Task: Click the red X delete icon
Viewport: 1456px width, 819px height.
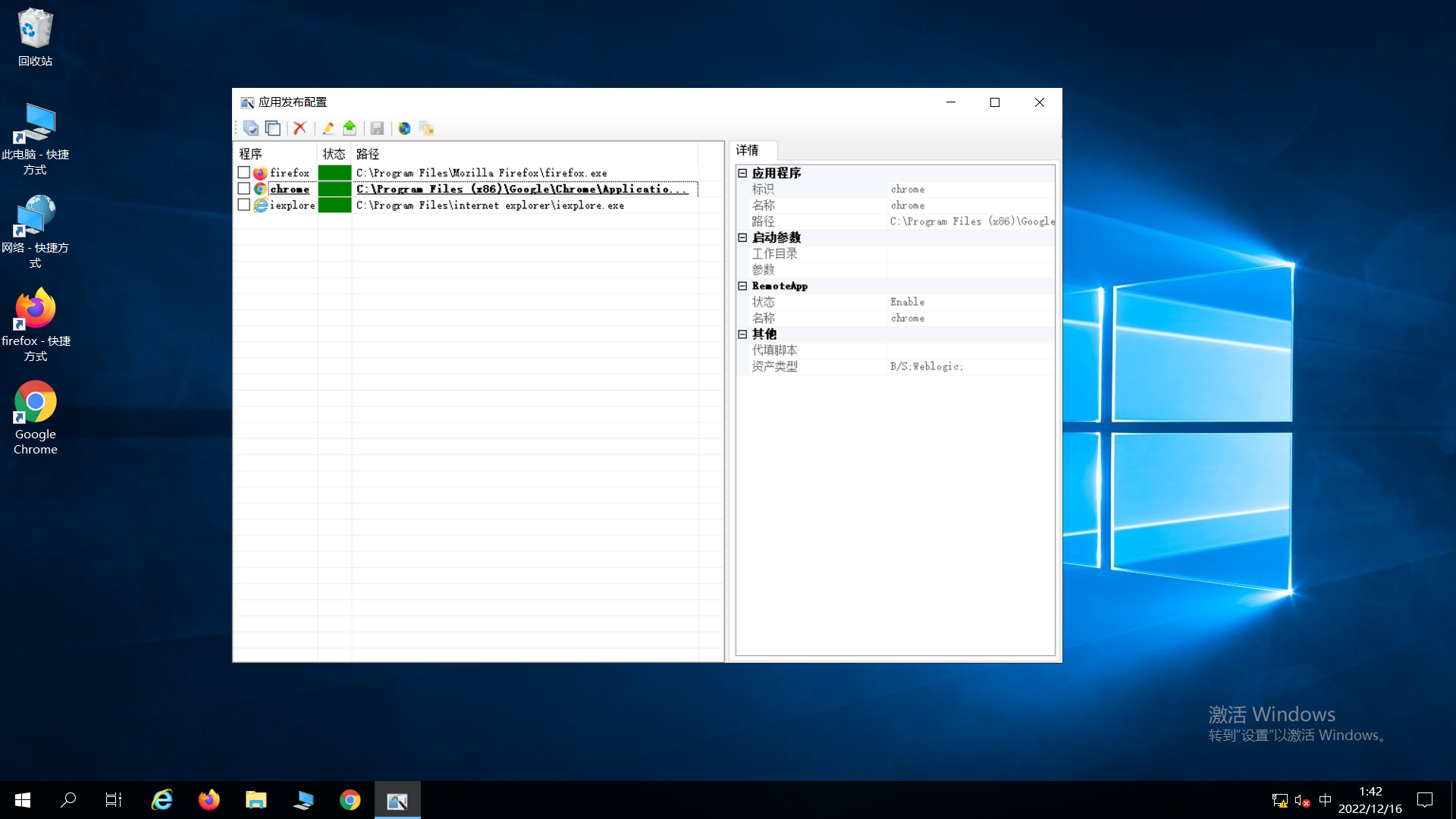Action: [x=300, y=128]
